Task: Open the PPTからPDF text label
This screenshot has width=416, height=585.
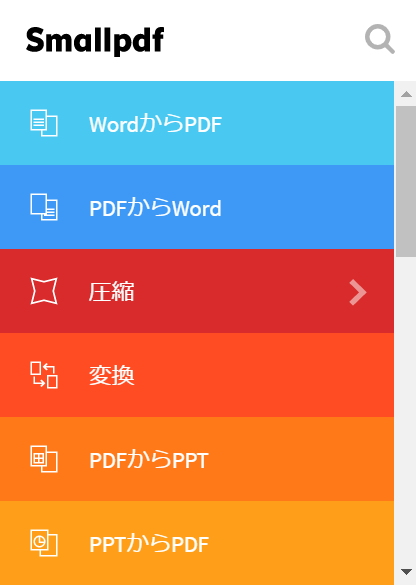Action: pos(149,544)
